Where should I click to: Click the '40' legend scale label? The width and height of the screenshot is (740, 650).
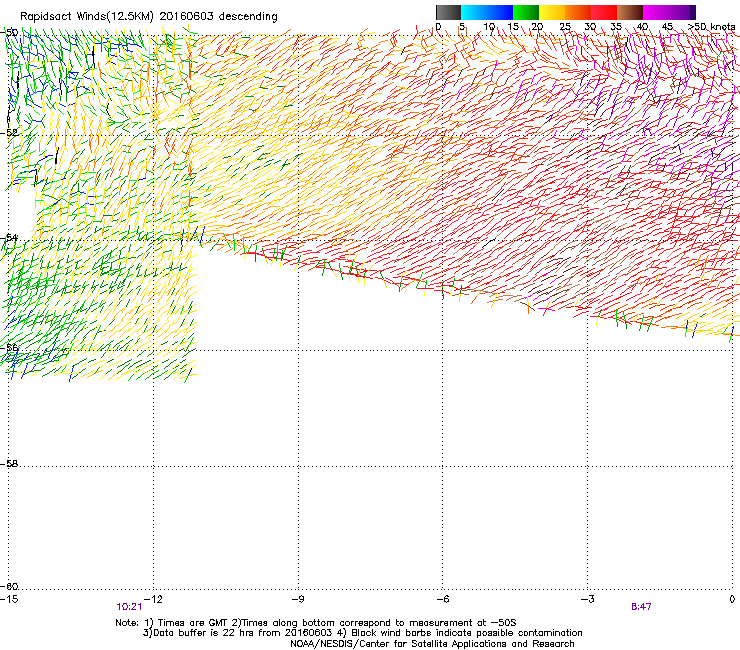click(x=642, y=27)
